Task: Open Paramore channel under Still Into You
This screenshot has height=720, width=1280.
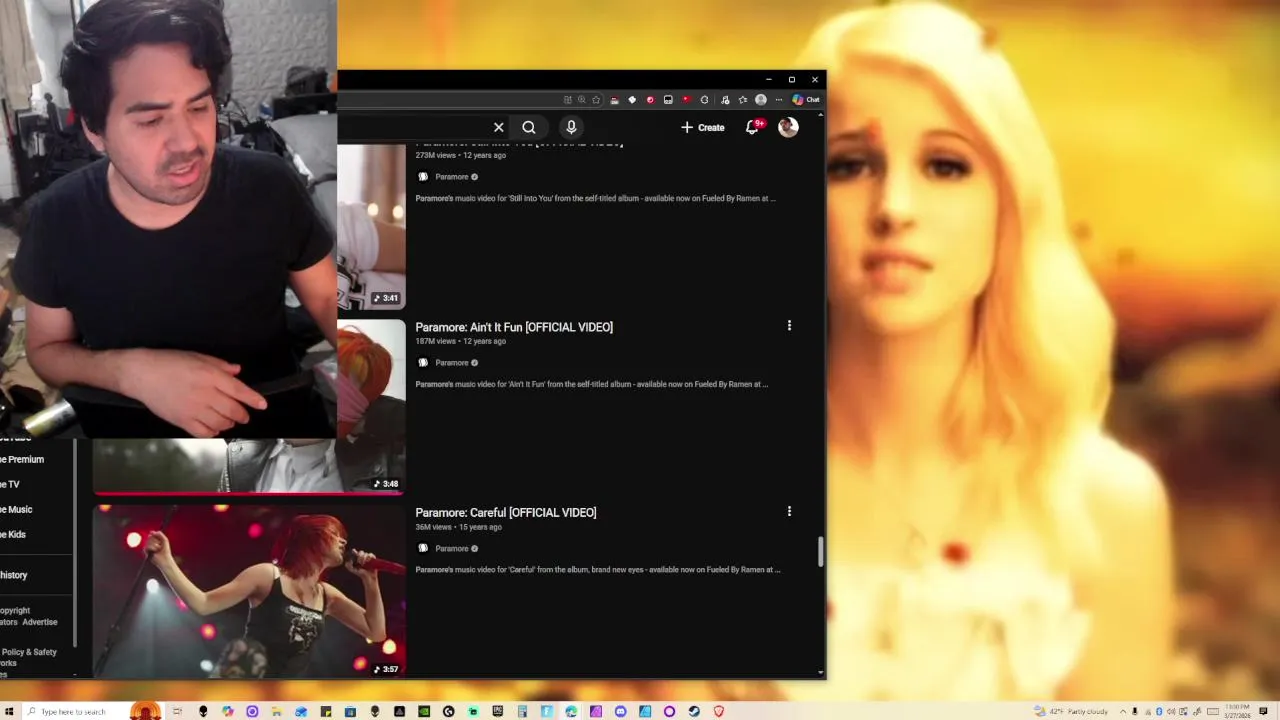Action: [x=451, y=177]
